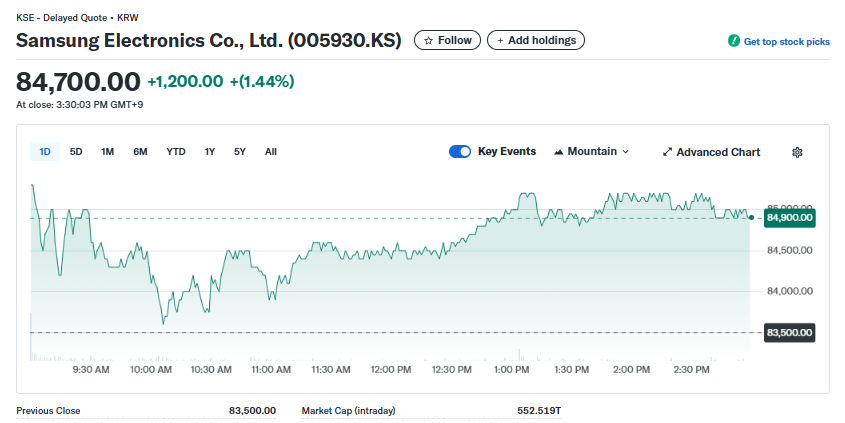
Task: Click the Add holdings button
Action: 536,40
